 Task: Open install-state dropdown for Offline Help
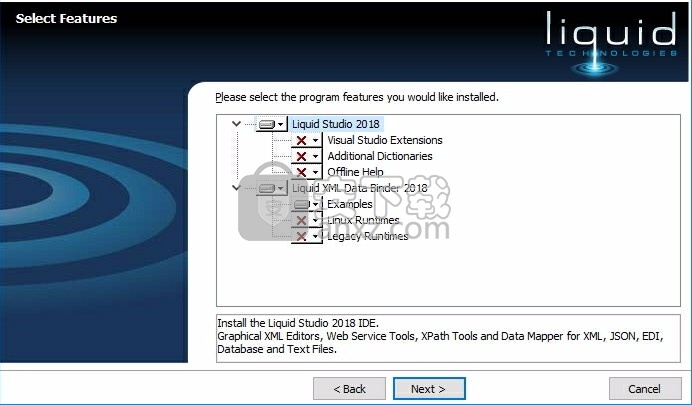[307, 172]
